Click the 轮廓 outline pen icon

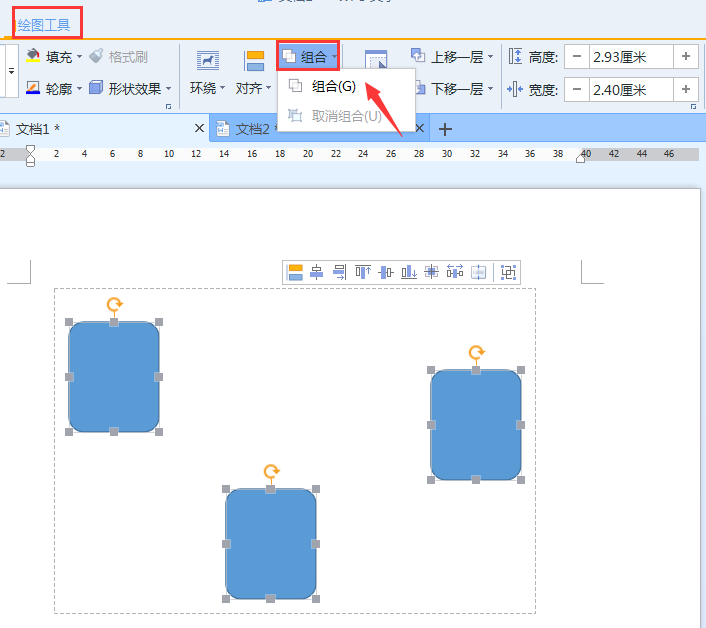[x=33, y=88]
